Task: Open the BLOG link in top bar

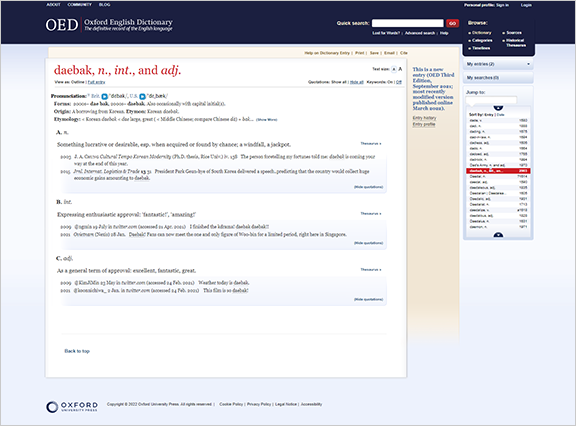Action: (104, 5)
